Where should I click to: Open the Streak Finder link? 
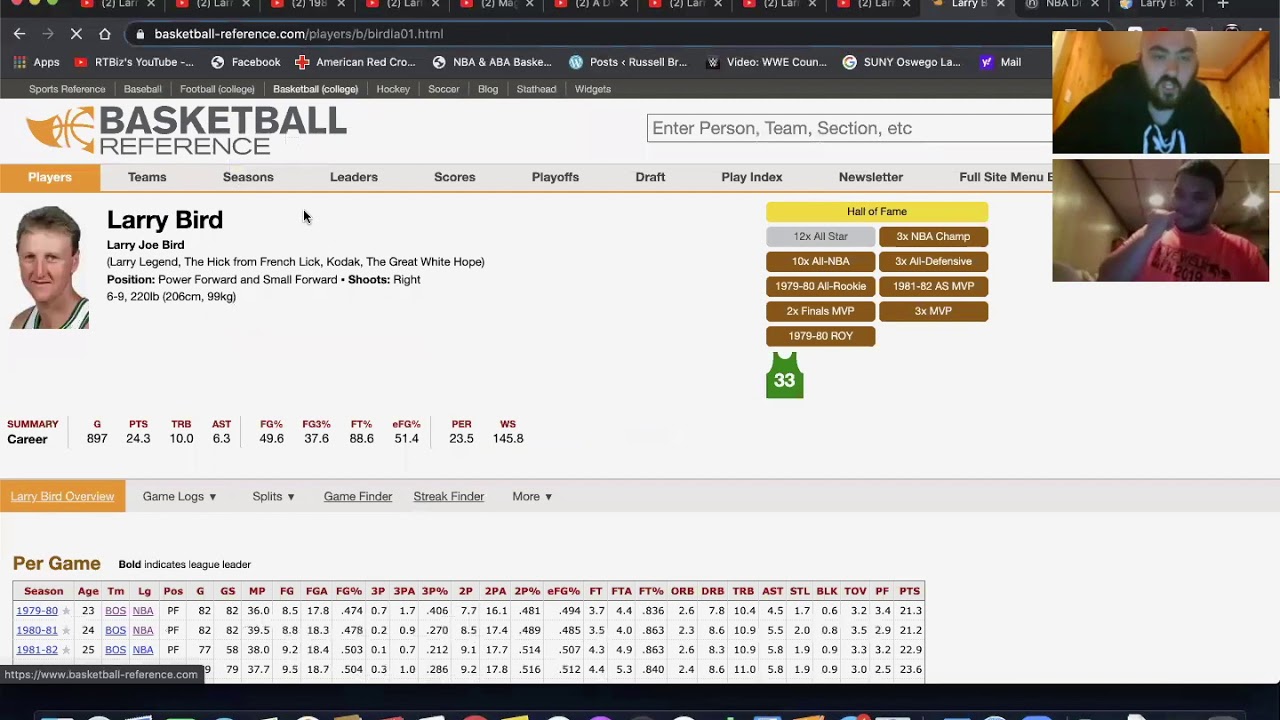pos(449,496)
